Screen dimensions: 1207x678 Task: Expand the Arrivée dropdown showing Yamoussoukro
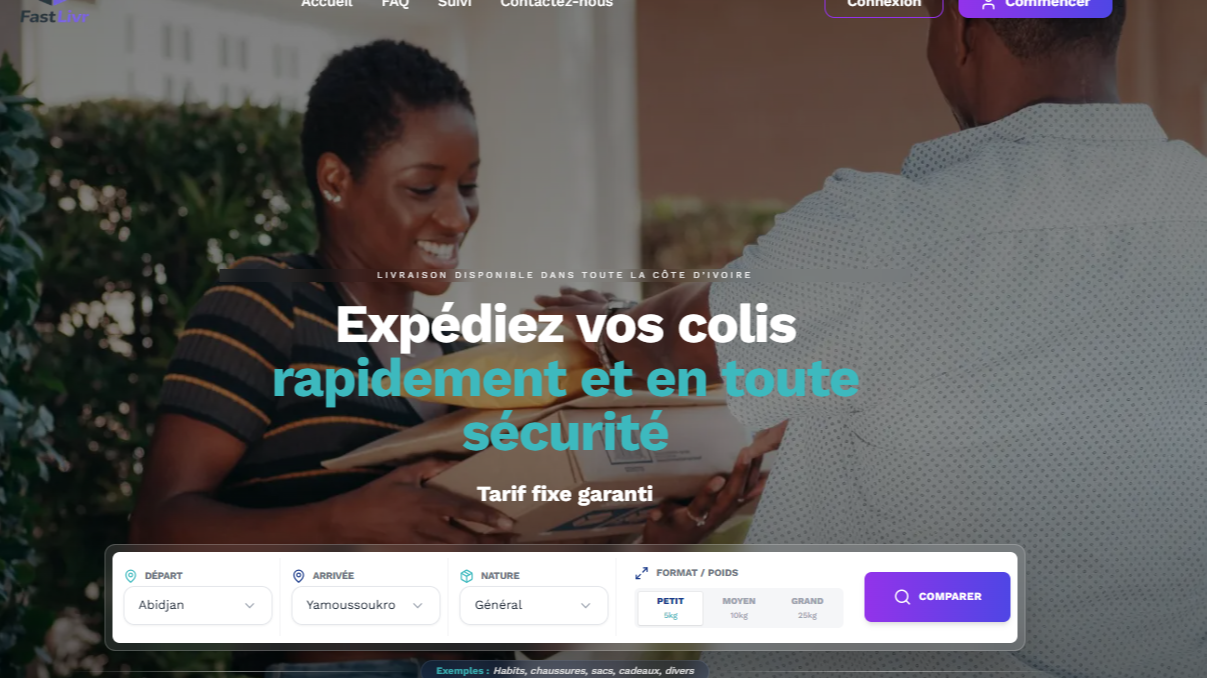coord(366,605)
